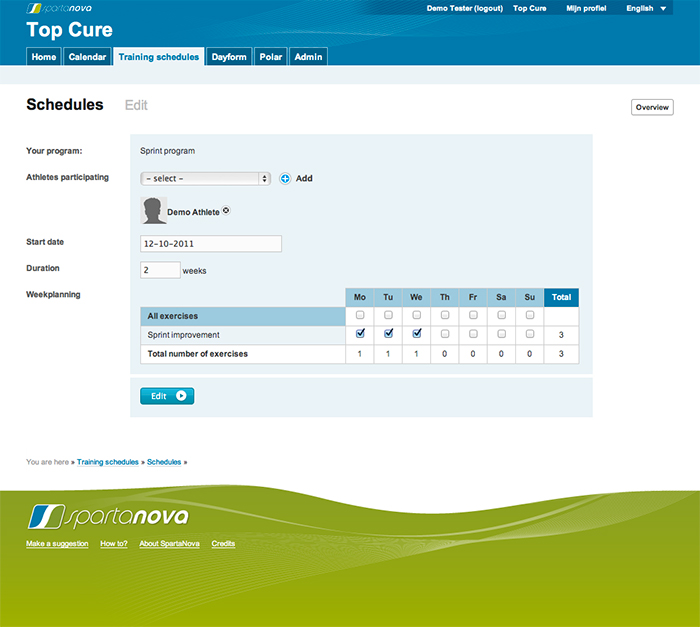Open the Credits footer link
700x627 pixels.
coord(223,543)
